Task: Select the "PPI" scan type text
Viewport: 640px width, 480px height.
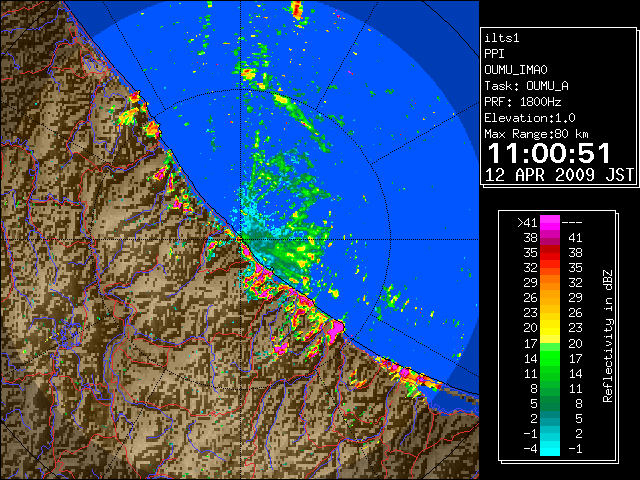Action: [x=494, y=54]
